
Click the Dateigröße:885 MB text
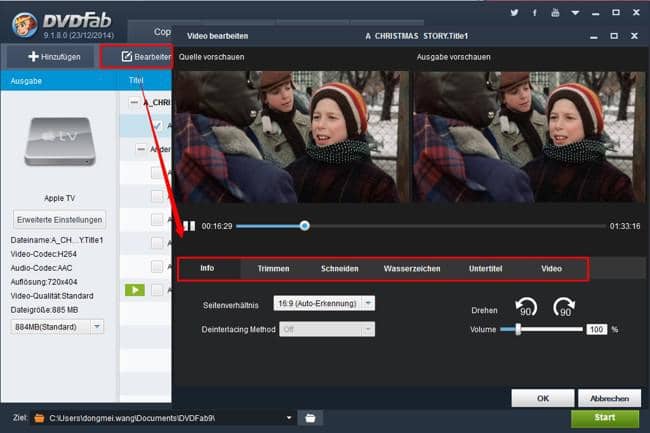44,310
